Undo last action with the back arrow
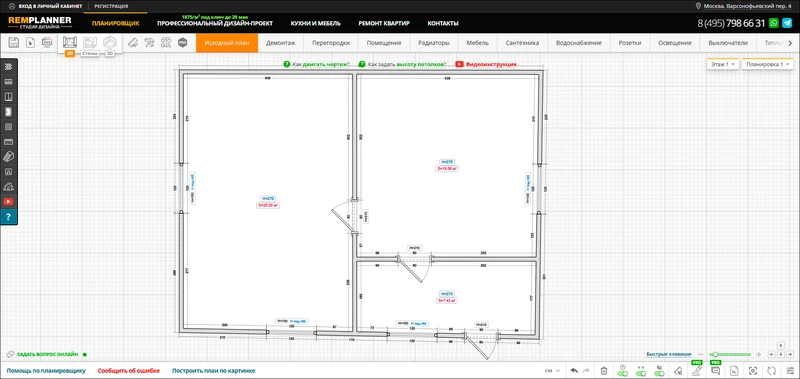 pos(574,371)
